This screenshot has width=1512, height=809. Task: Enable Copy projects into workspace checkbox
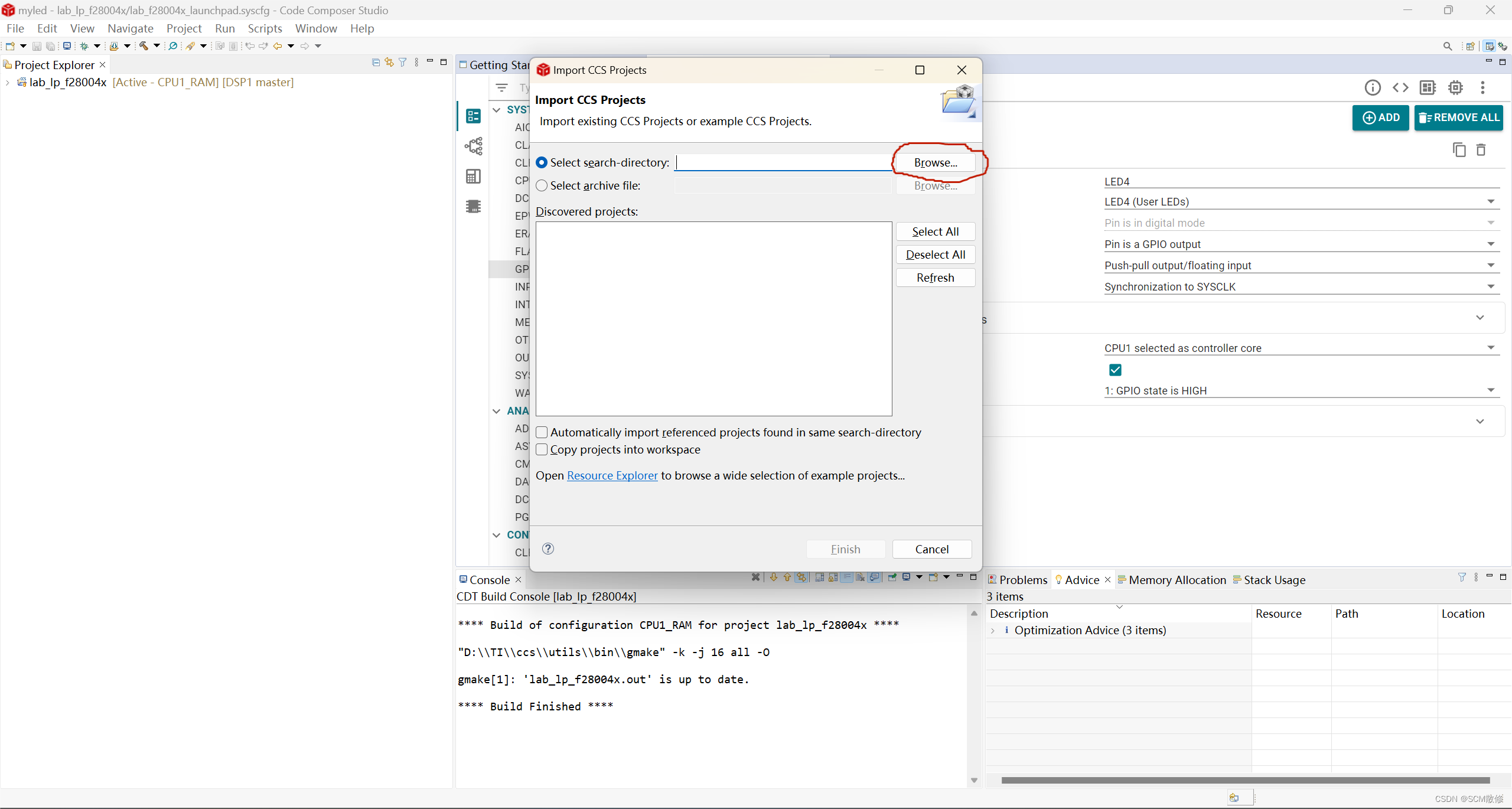tap(542, 449)
